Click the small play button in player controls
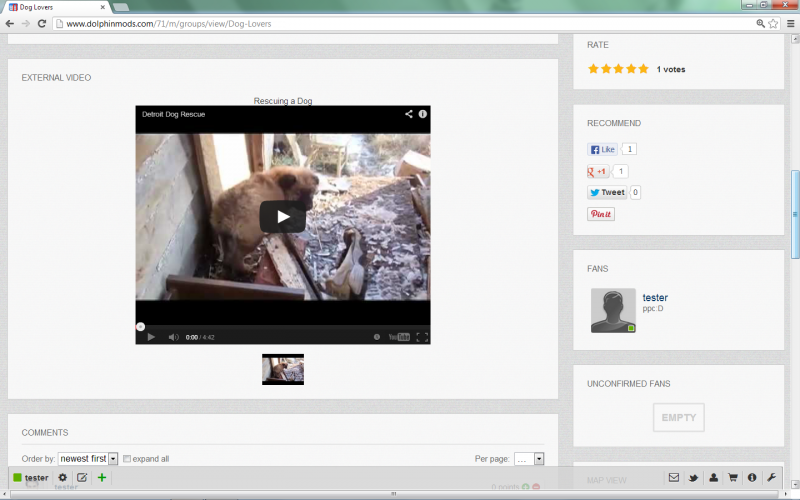Screen dimensions: 800x500 tap(151, 337)
